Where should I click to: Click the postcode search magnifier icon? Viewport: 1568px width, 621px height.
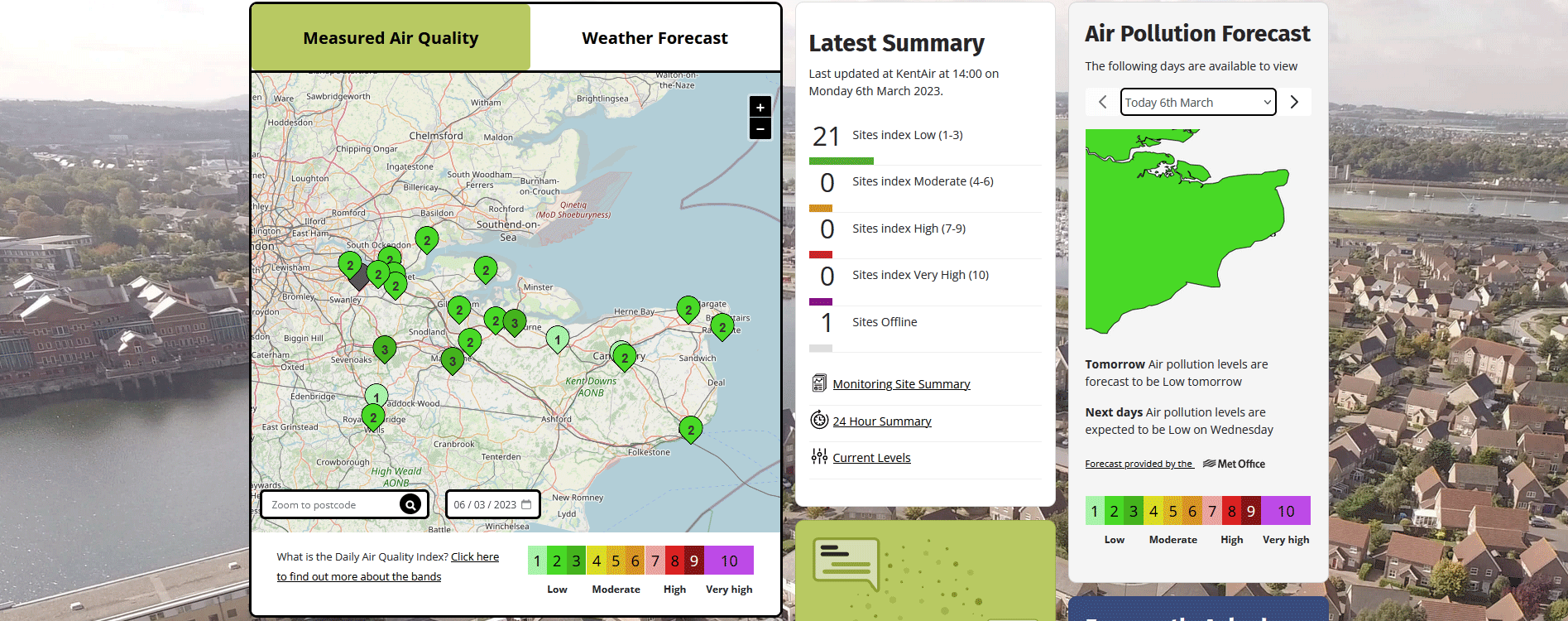tap(410, 504)
